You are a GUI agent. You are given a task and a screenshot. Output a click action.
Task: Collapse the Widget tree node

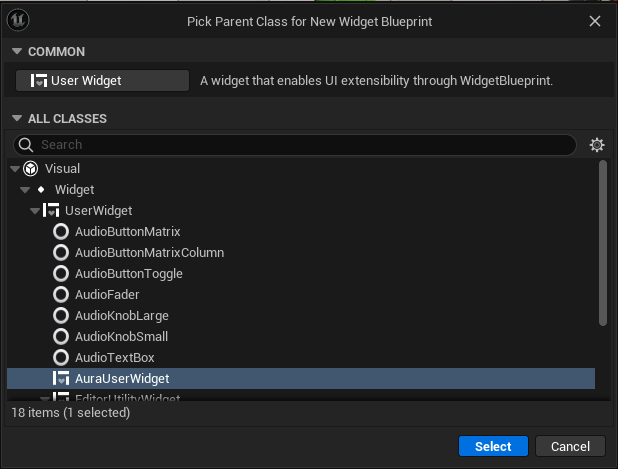(24, 190)
